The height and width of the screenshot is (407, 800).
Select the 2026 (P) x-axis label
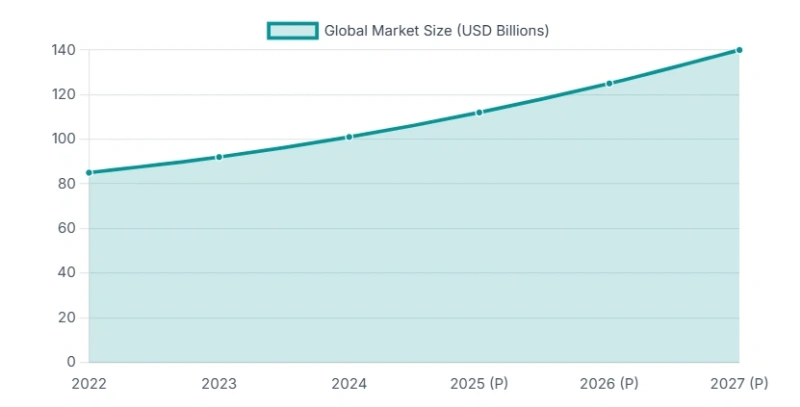pos(609,383)
